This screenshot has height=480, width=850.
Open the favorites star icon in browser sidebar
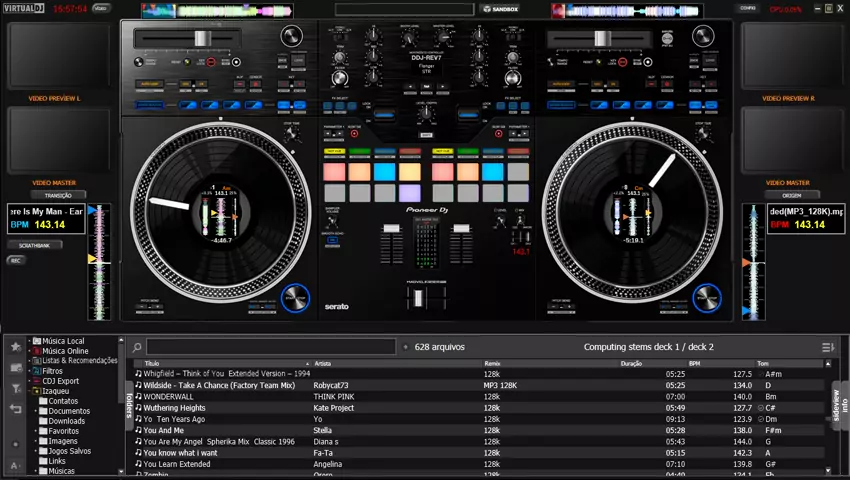(x=15, y=347)
